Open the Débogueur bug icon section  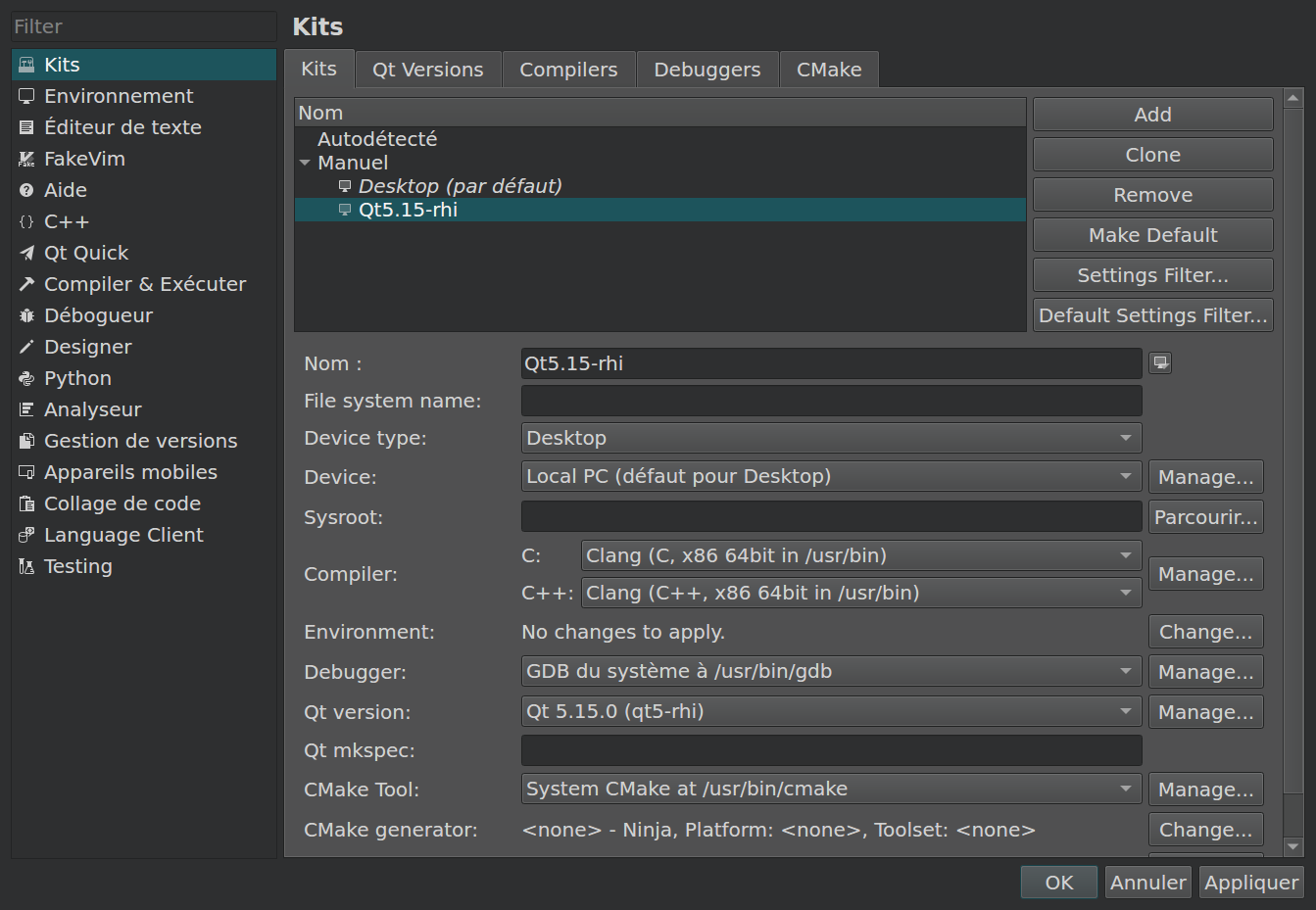pyautogui.click(x=26, y=315)
